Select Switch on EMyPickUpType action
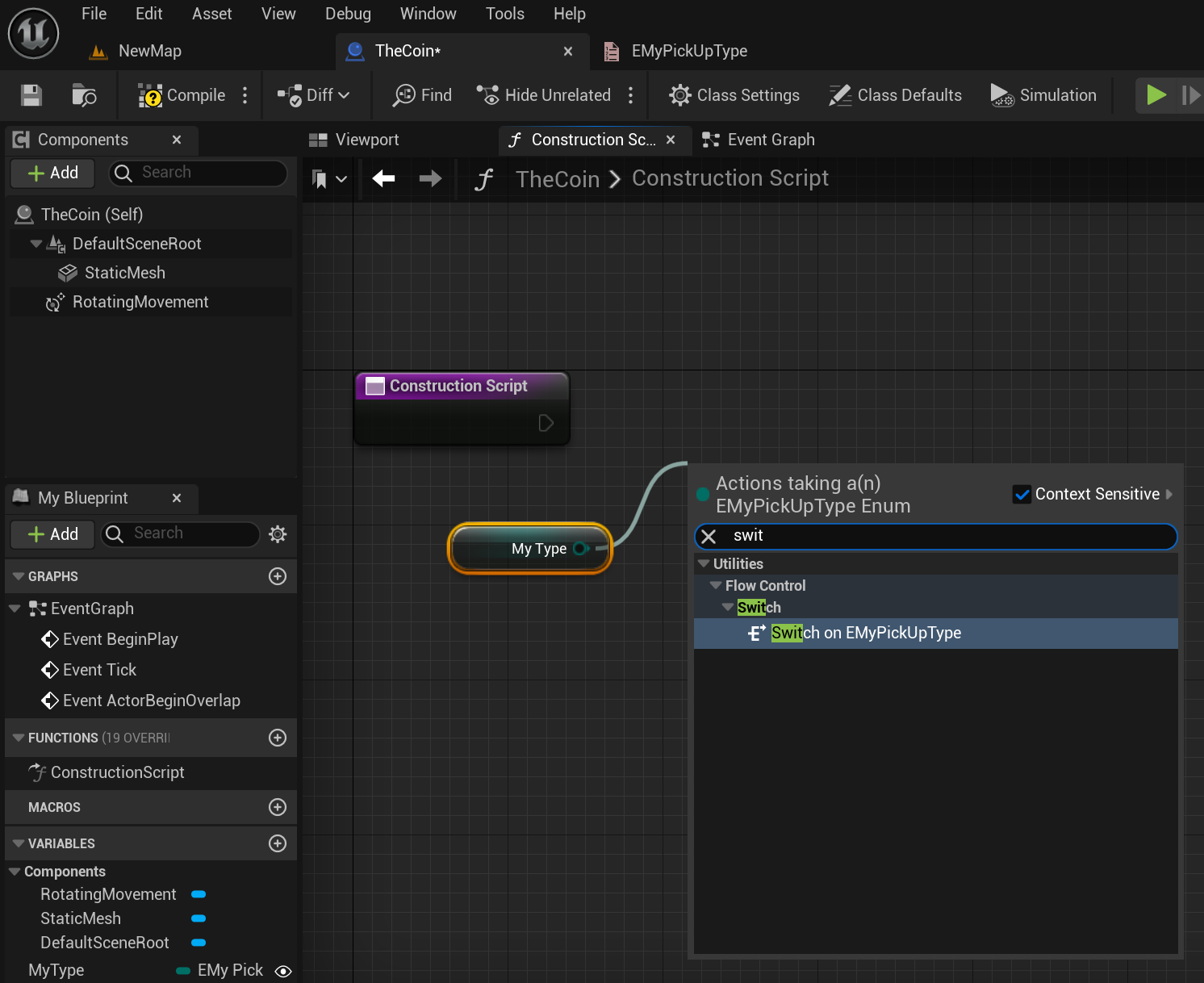This screenshot has width=1204, height=983. [x=936, y=633]
